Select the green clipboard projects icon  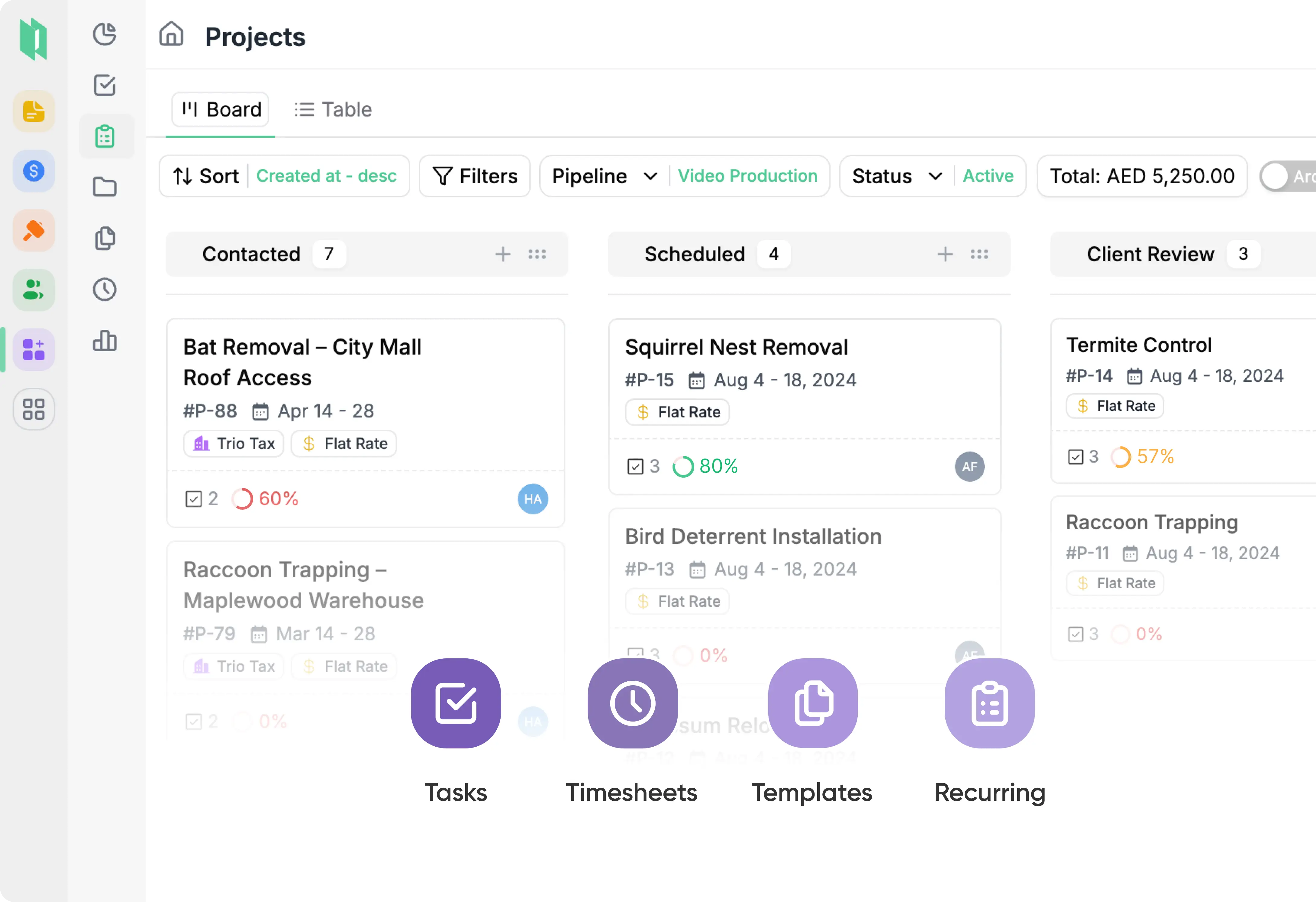pyautogui.click(x=105, y=137)
